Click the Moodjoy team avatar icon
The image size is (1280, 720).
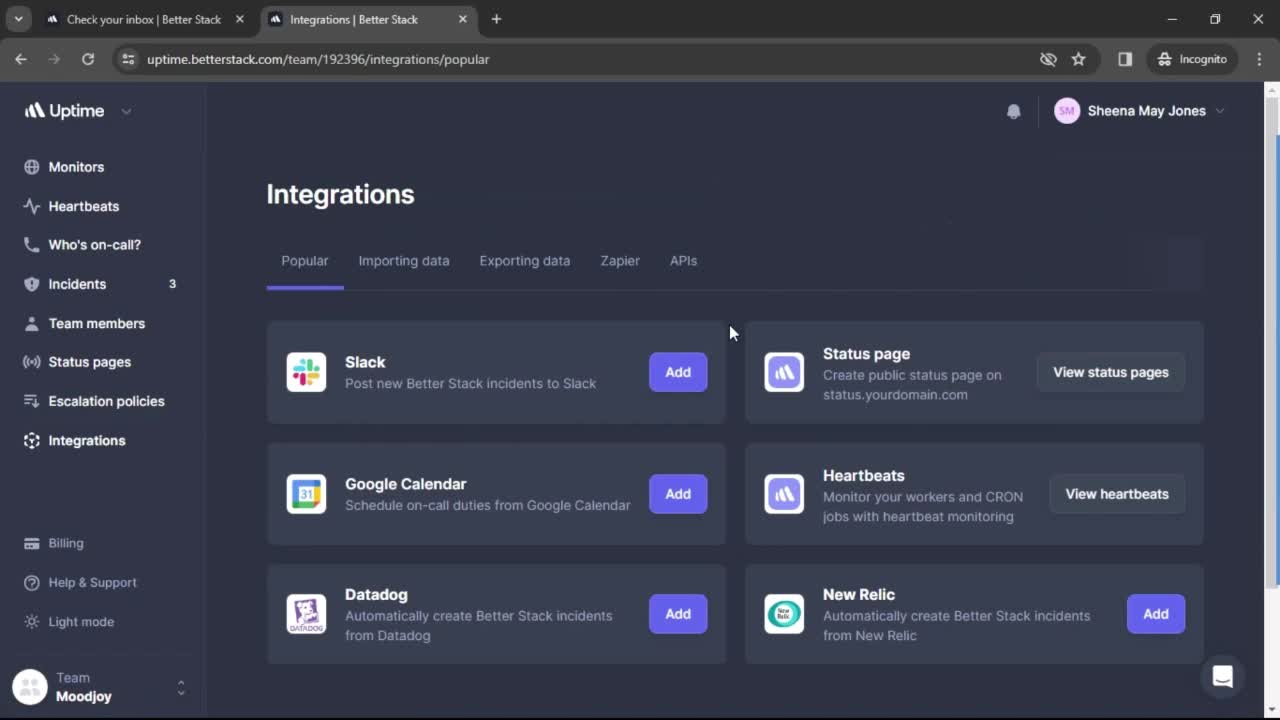pos(30,687)
